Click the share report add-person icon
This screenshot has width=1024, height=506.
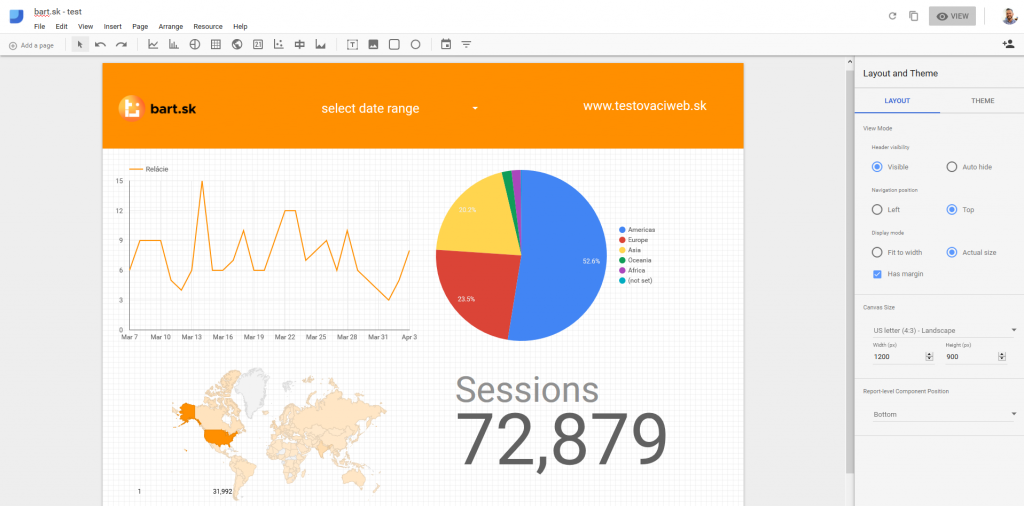coord(1007,45)
